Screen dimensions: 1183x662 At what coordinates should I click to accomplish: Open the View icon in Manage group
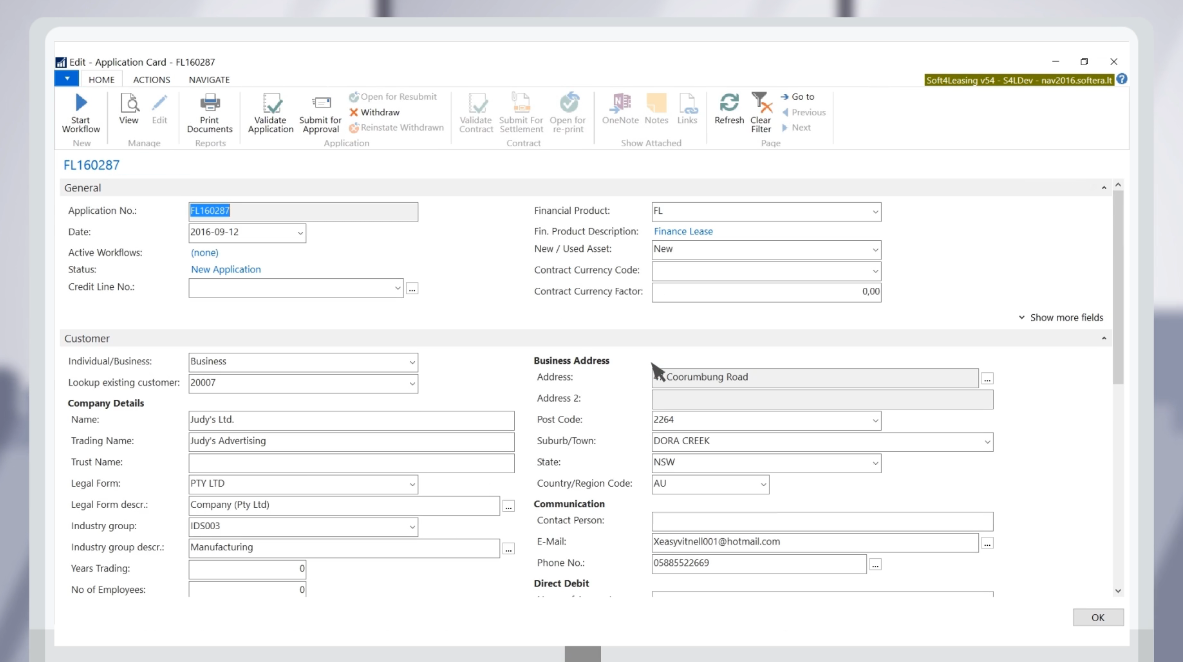tap(129, 104)
